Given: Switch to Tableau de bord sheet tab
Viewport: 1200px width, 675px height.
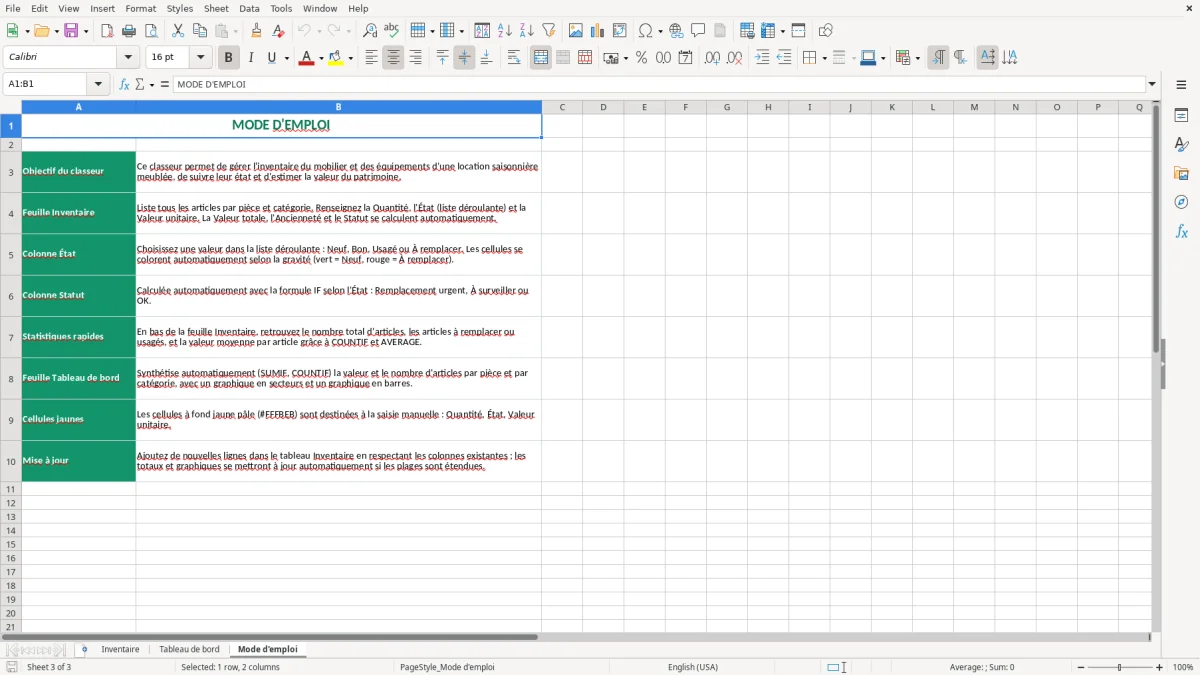Looking at the screenshot, I should (189, 649).
